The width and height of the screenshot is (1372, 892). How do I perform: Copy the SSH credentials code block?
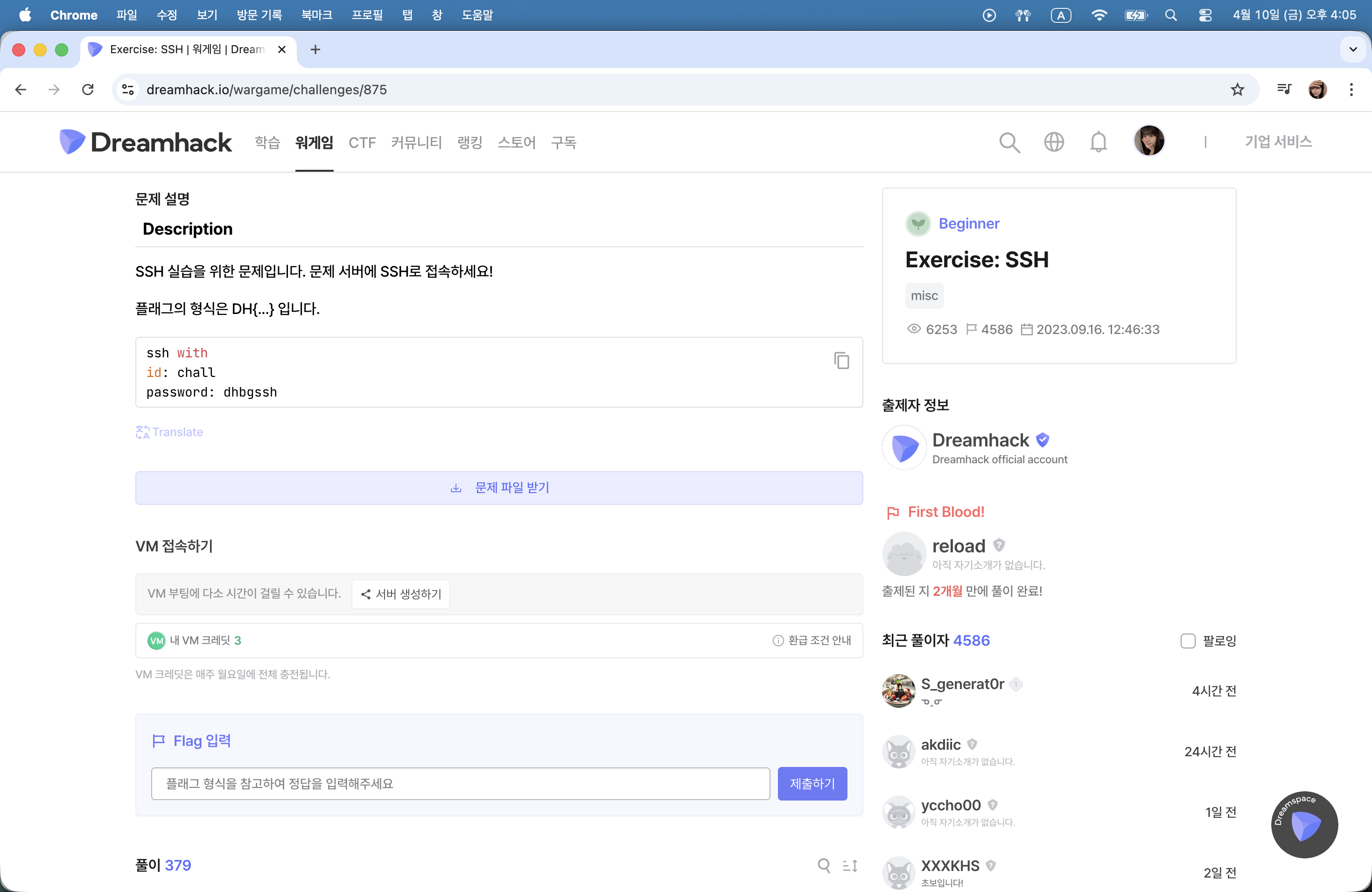coord(841,361)
